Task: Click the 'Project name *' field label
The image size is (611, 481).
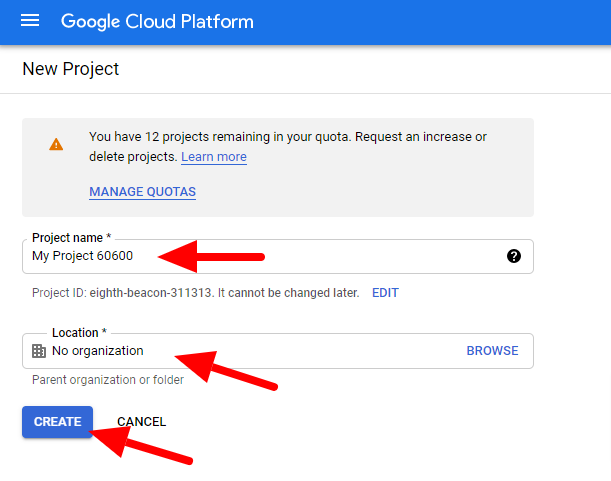Action: click(x=71, y=238)
